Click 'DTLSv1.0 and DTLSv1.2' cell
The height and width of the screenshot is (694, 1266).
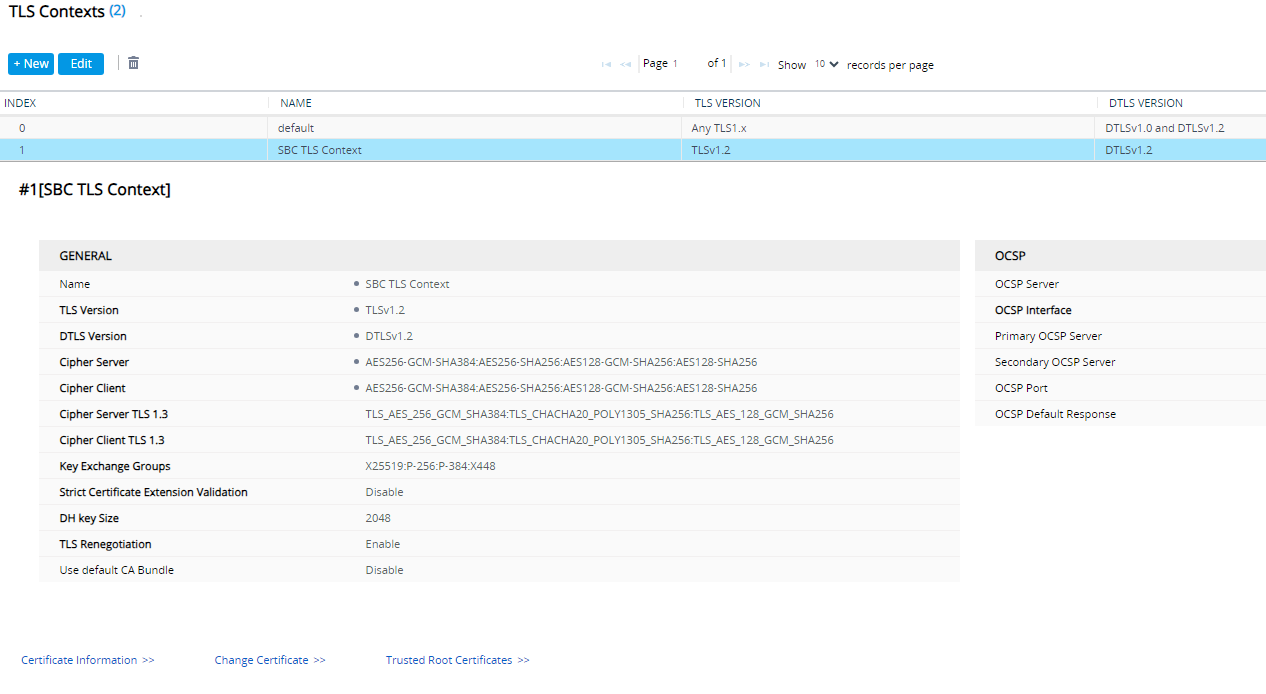coord(1164,128)
